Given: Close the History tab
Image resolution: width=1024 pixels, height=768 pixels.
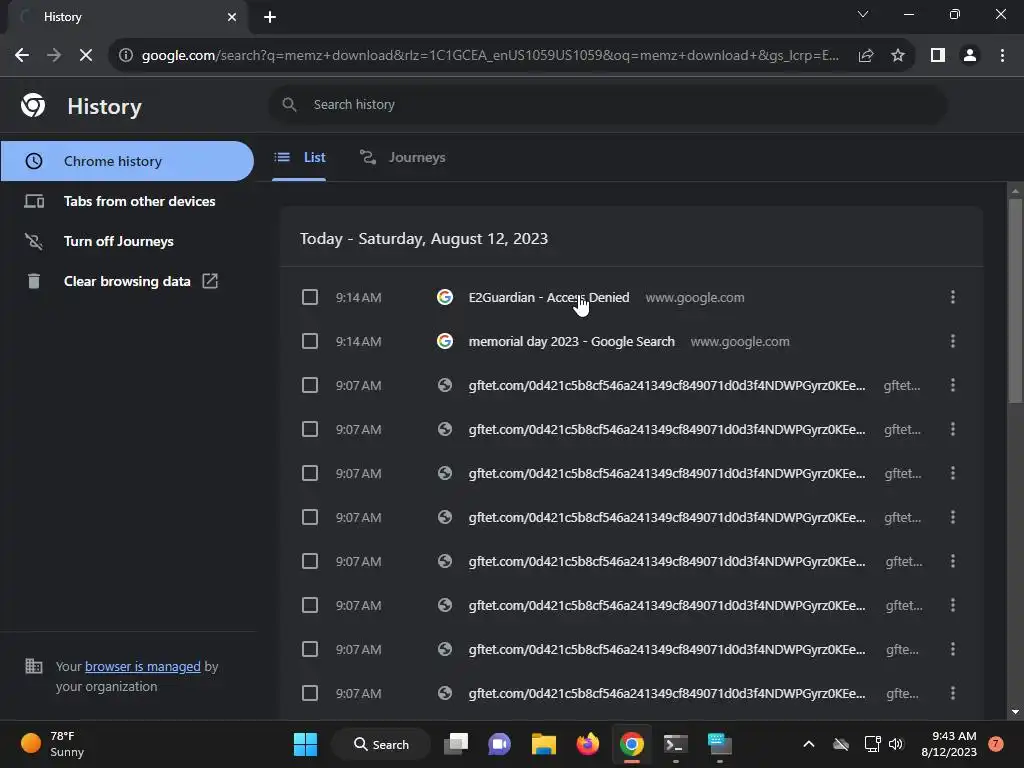Looking at the screenshot, I should click(232, 17).
